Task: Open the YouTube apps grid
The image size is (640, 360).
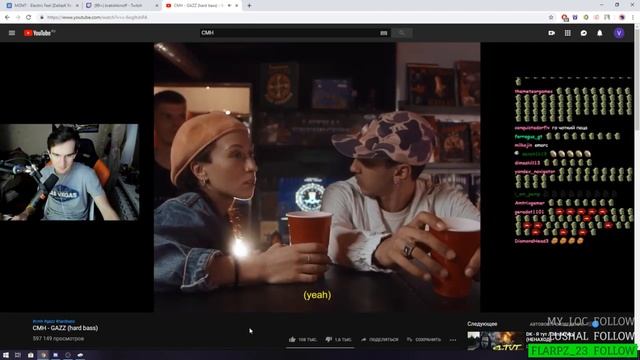Action: click(x=568, y=33)
